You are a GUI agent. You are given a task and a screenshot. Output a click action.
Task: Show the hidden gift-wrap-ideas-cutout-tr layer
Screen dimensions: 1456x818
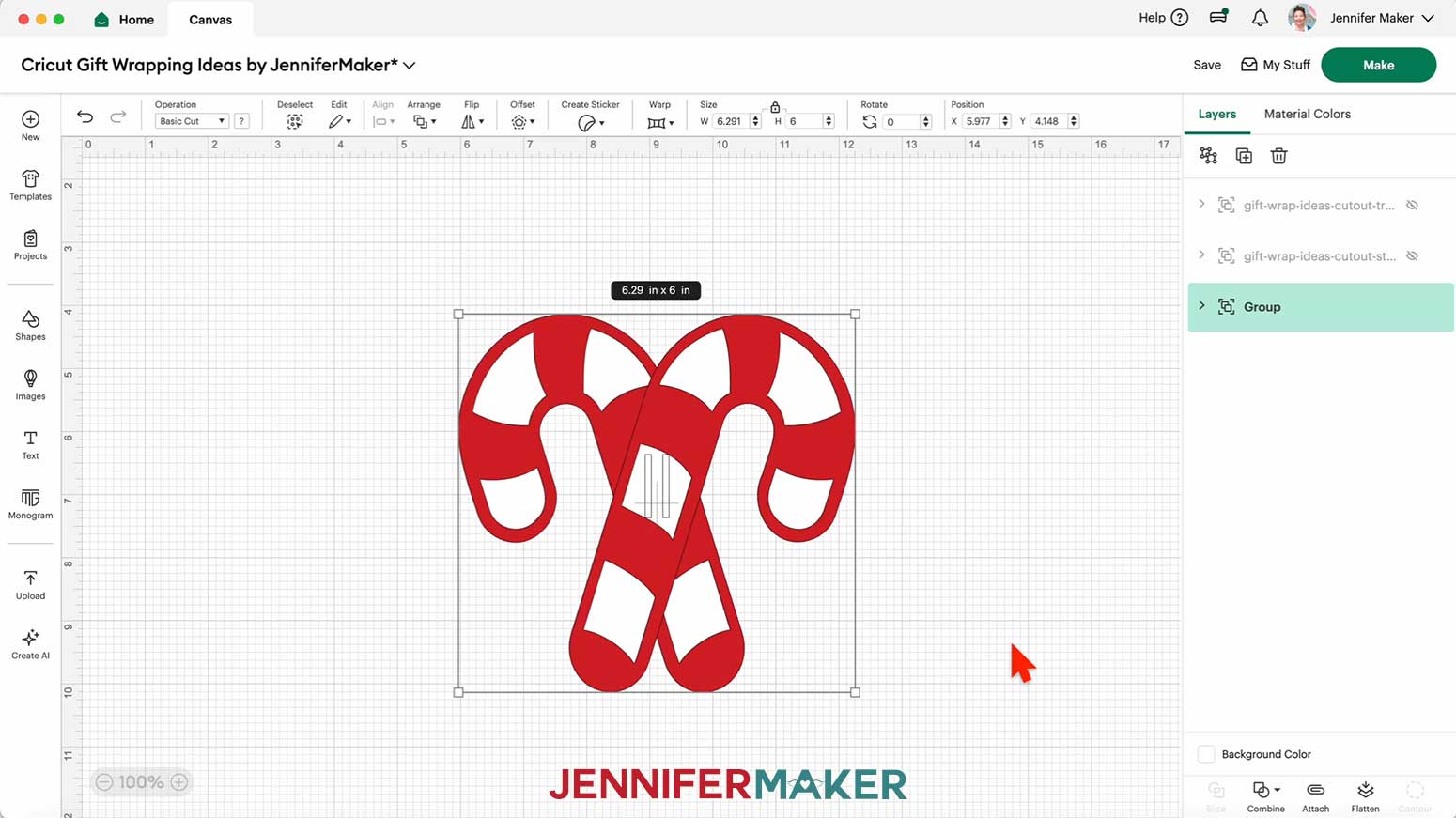(1412, 205)
